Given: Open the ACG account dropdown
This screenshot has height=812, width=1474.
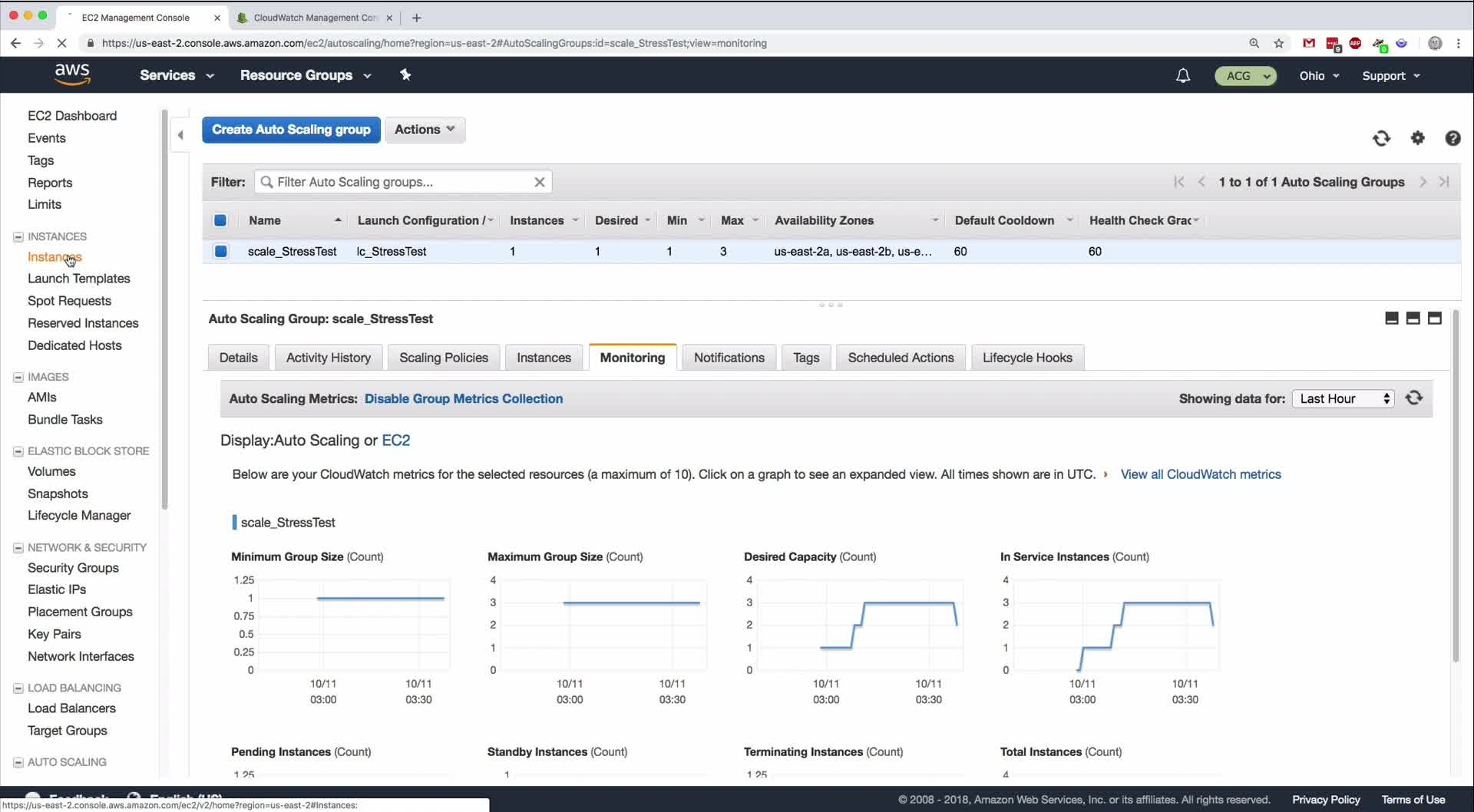Looking at the screenshot, I should point(1245,75).
